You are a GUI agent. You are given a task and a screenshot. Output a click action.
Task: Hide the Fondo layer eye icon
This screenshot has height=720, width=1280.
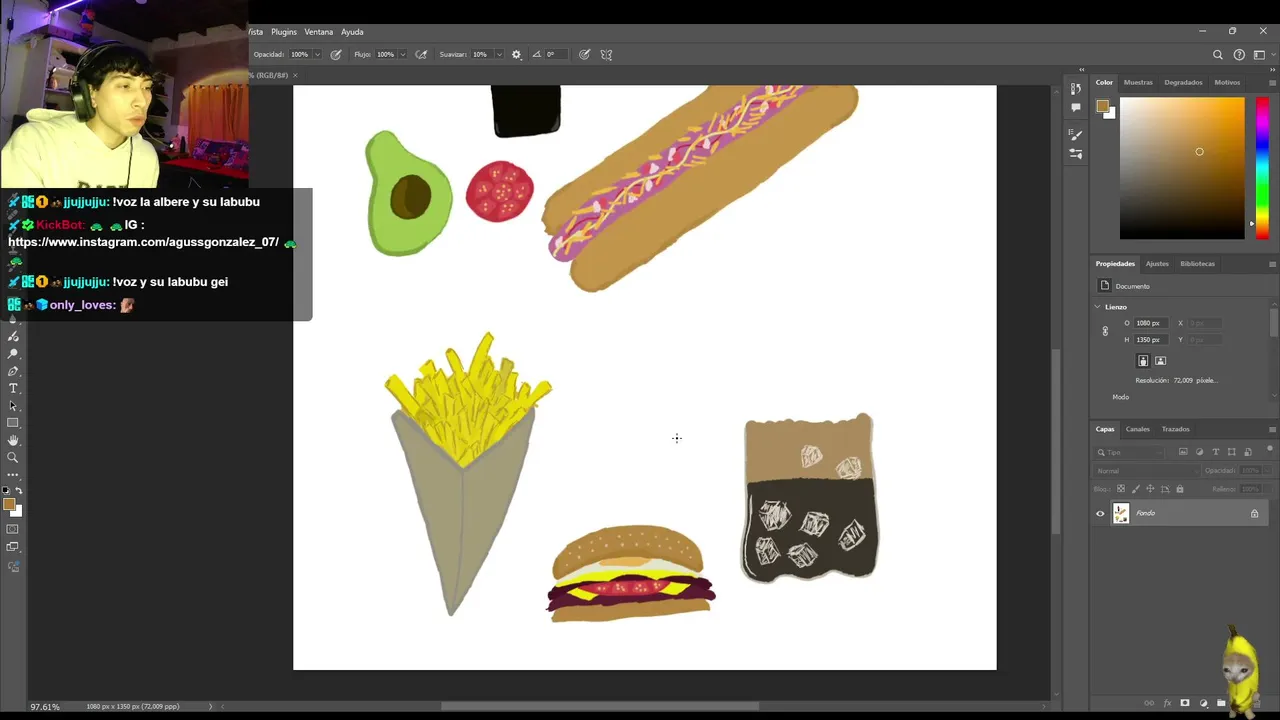pyautogui.click(x=1100, y=513)
